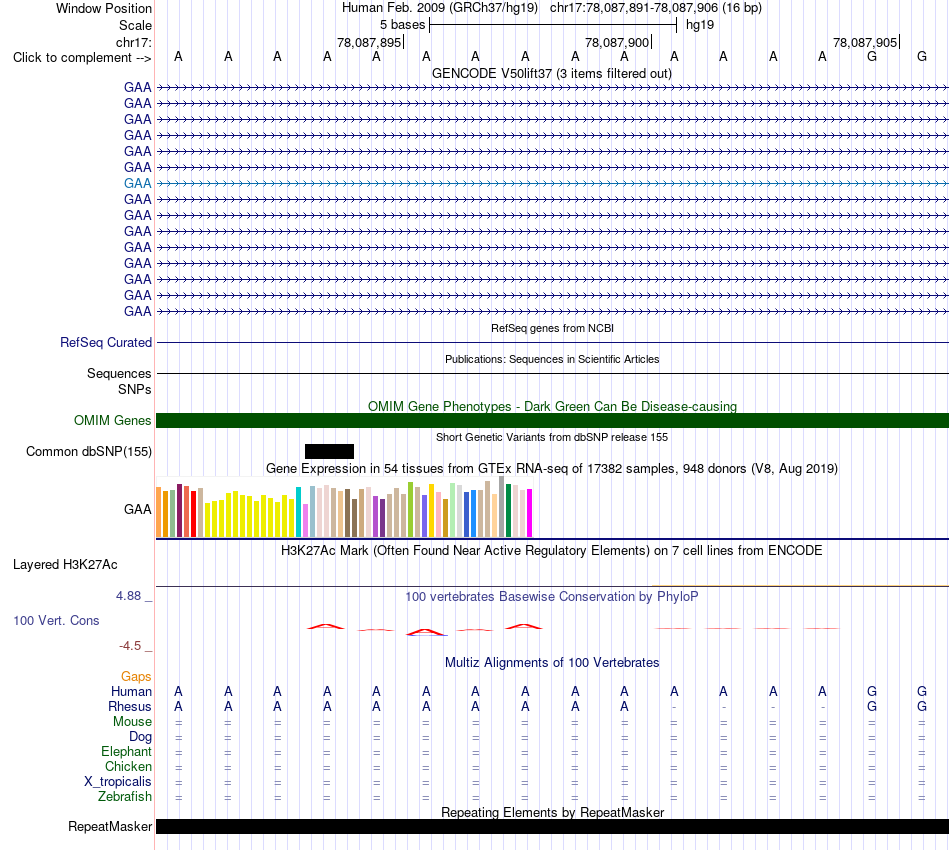The width and height of the screenshot is (950, 850).
Task: Click the orange Gaps label
Action: pos(136,677)
